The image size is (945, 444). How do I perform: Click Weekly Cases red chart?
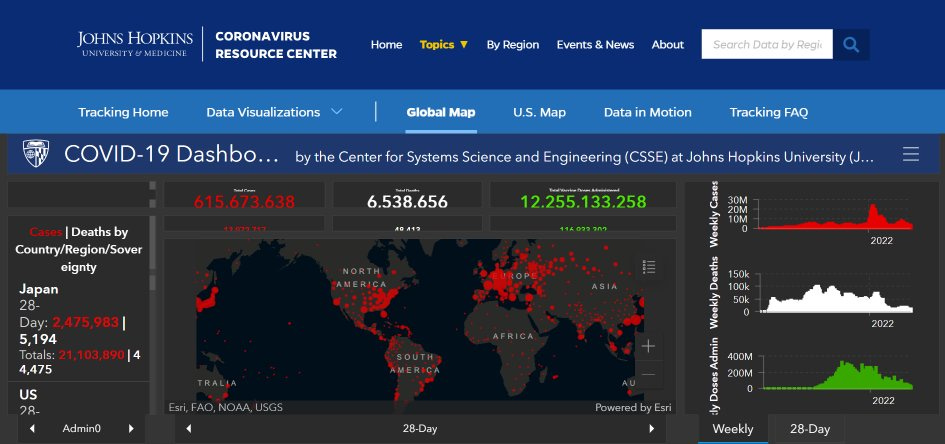[x=835, y=216]
